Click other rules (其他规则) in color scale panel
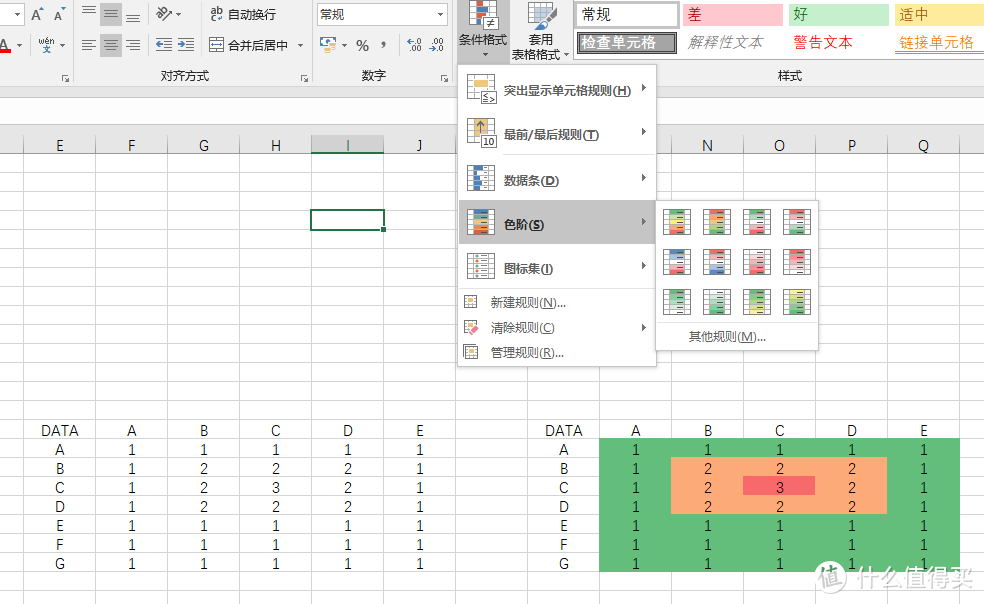 (726, 336)
